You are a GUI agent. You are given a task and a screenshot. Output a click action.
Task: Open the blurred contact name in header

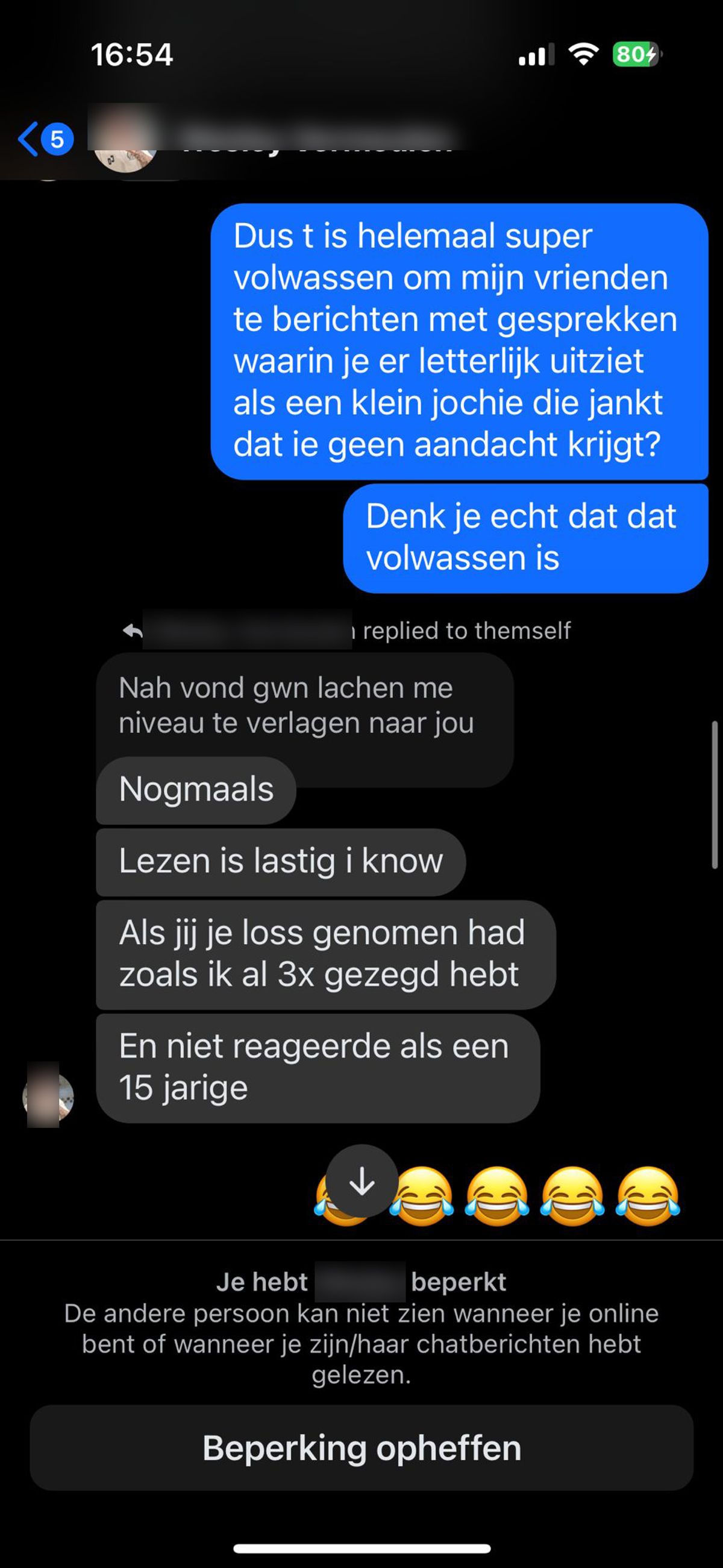point(318,137)
